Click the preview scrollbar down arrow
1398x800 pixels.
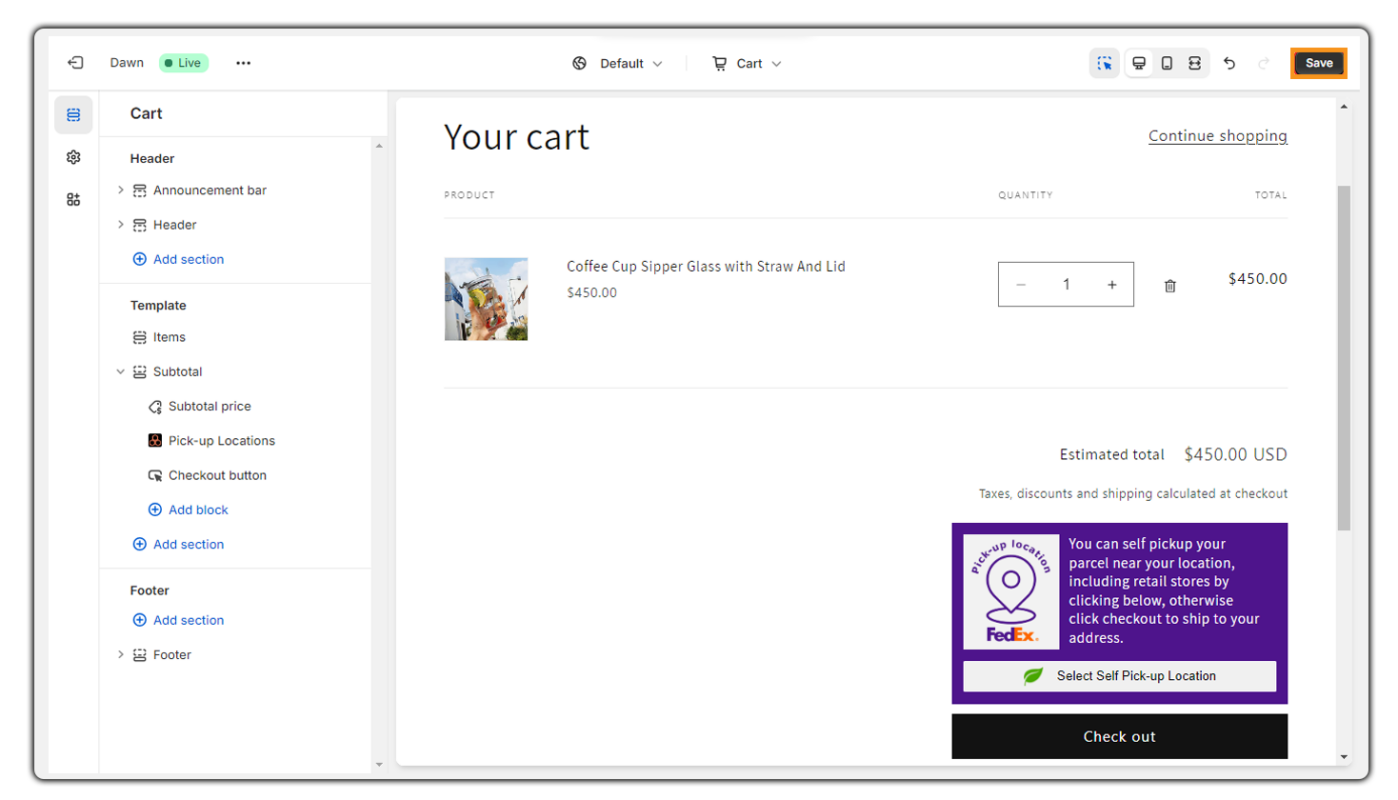1343,757
